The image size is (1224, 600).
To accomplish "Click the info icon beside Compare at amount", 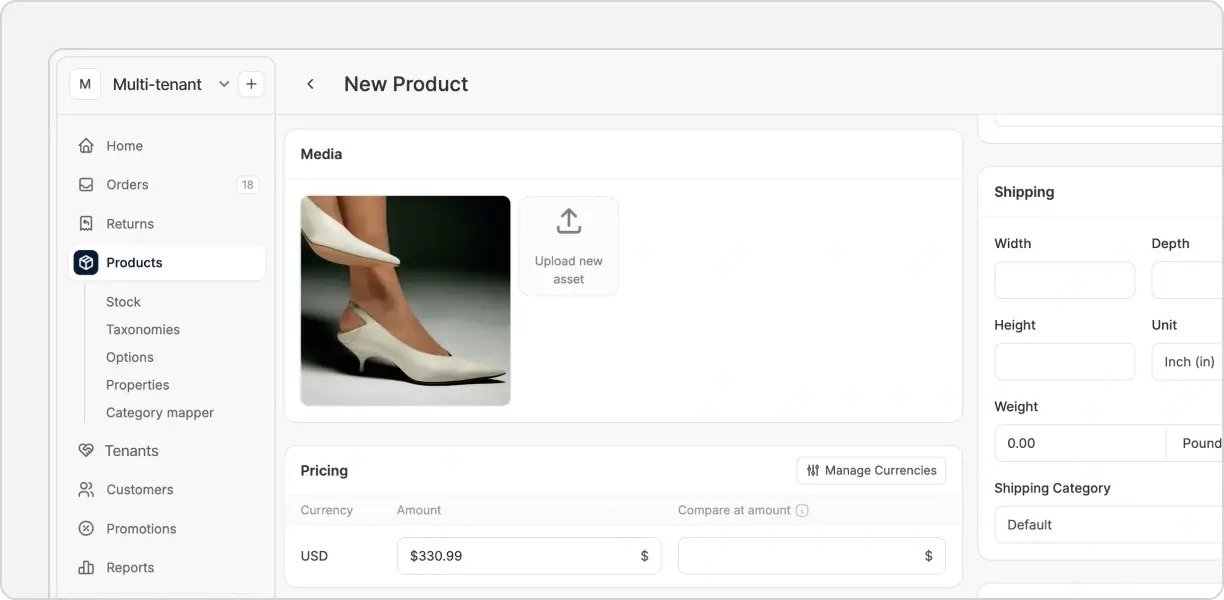I will pos(802,510).
